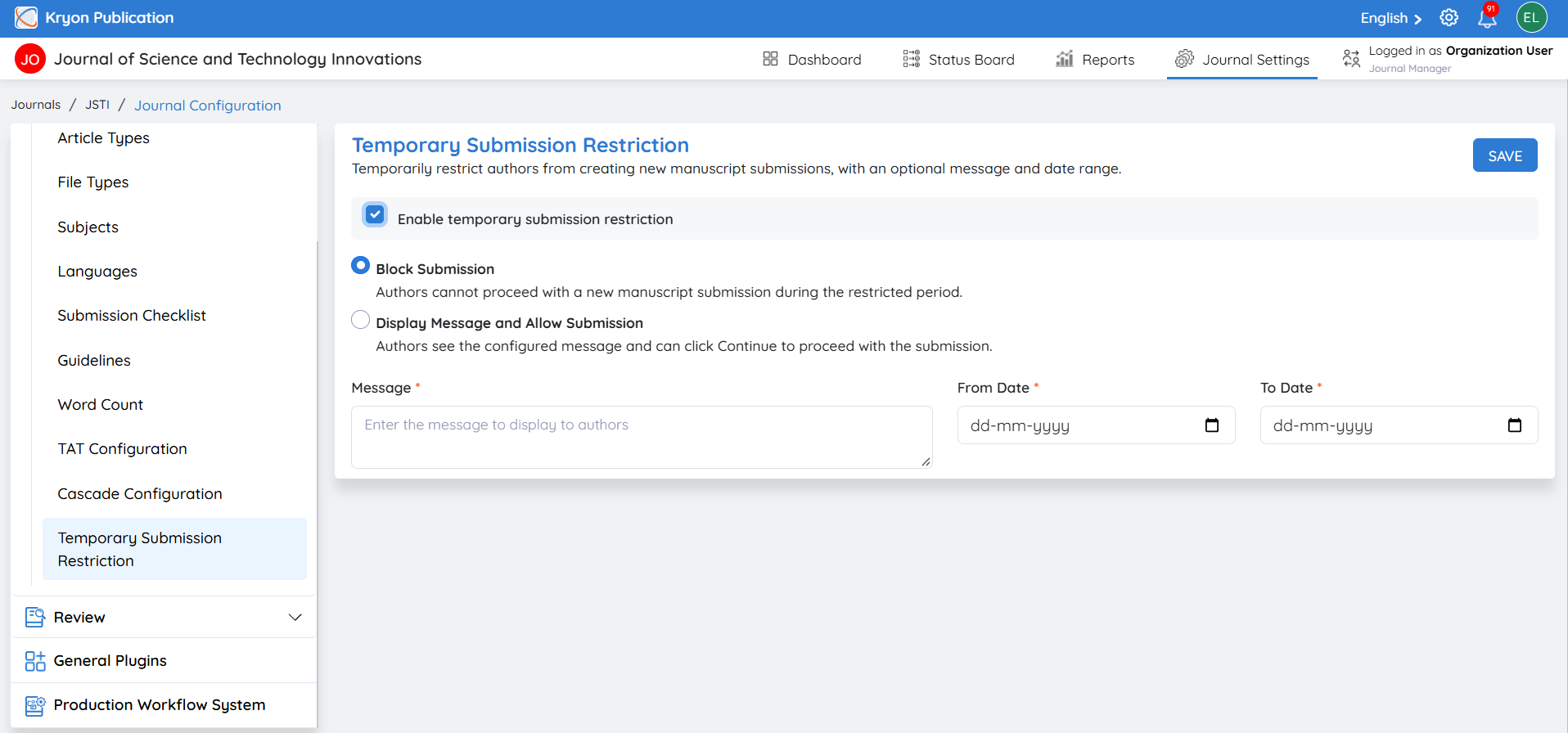Click the Kryon Publication logo icon
Screen dimensions: 1568x733
pyautogui.click(x=26, y=17)
